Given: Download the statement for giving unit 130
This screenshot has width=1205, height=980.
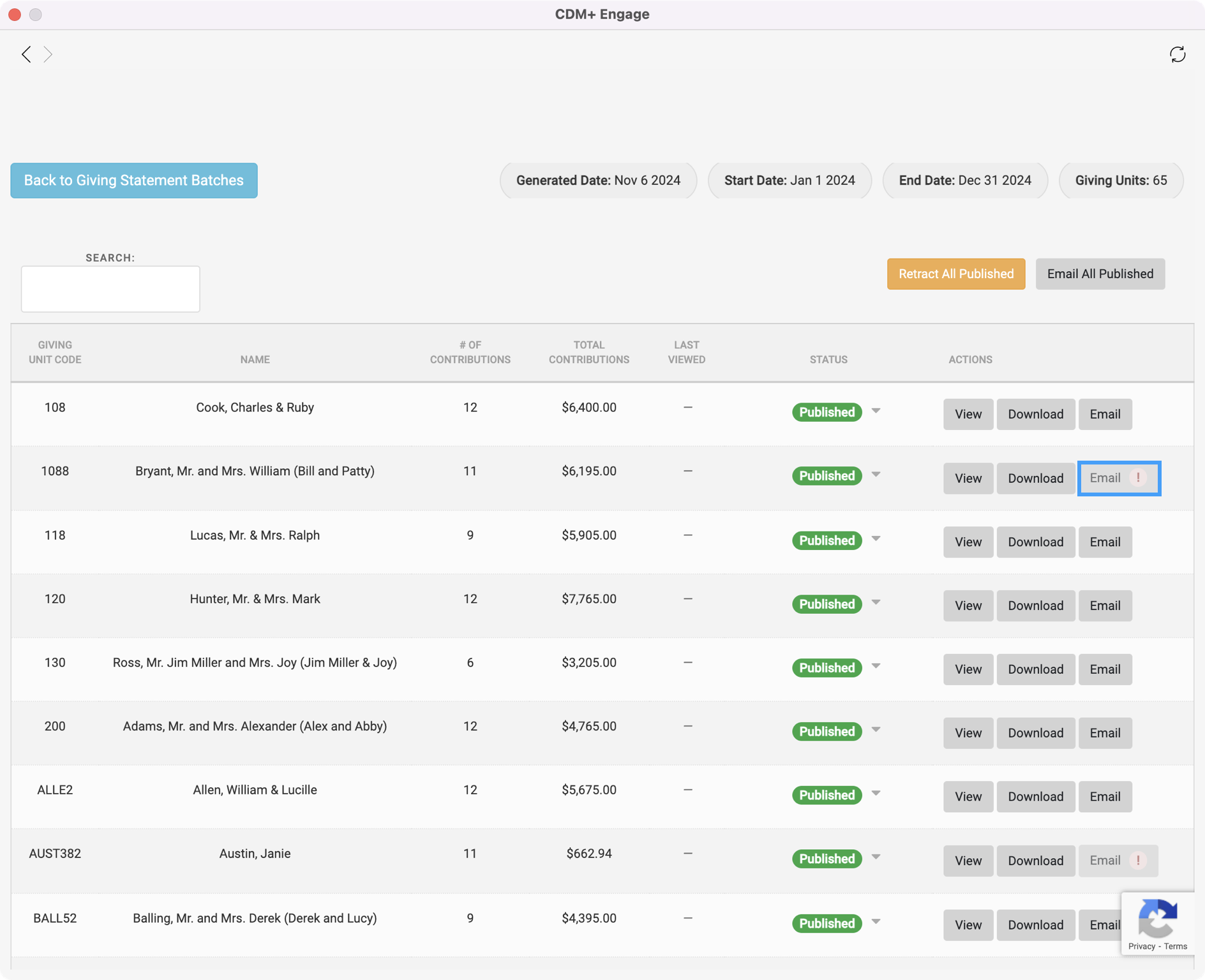Looking at the screenshot, I should point(1035,669).
